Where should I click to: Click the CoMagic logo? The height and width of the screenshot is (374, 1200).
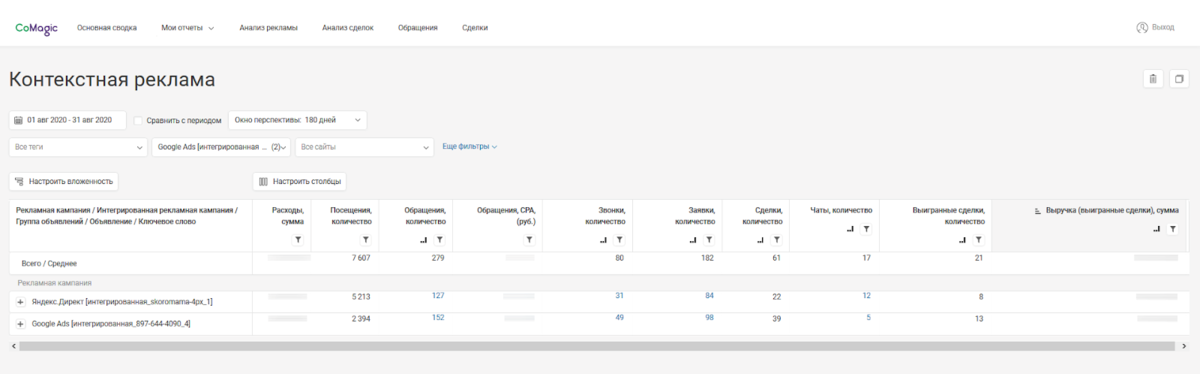pyautogui.click(x=35, y=28)
